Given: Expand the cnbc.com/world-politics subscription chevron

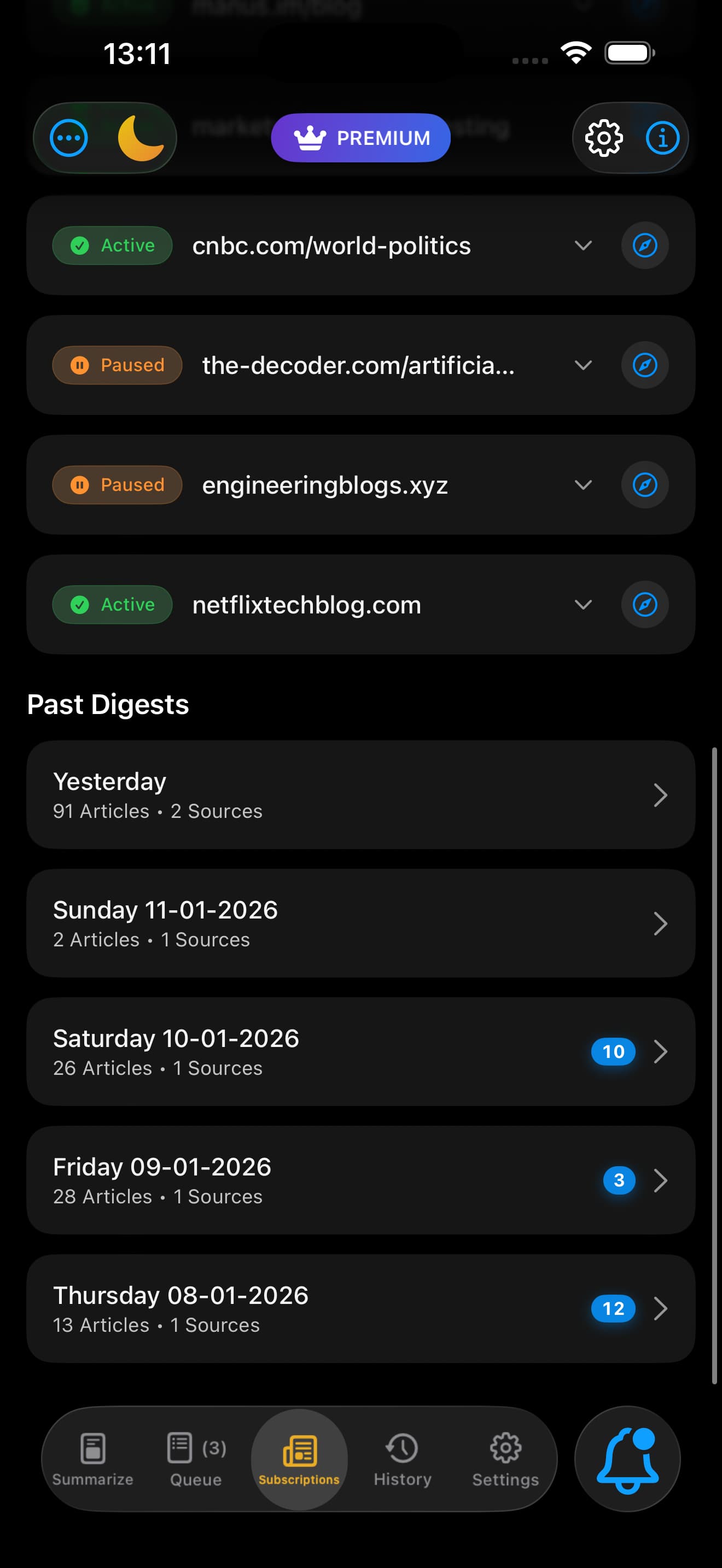Looking at the screenshot, I should point(583,245).
